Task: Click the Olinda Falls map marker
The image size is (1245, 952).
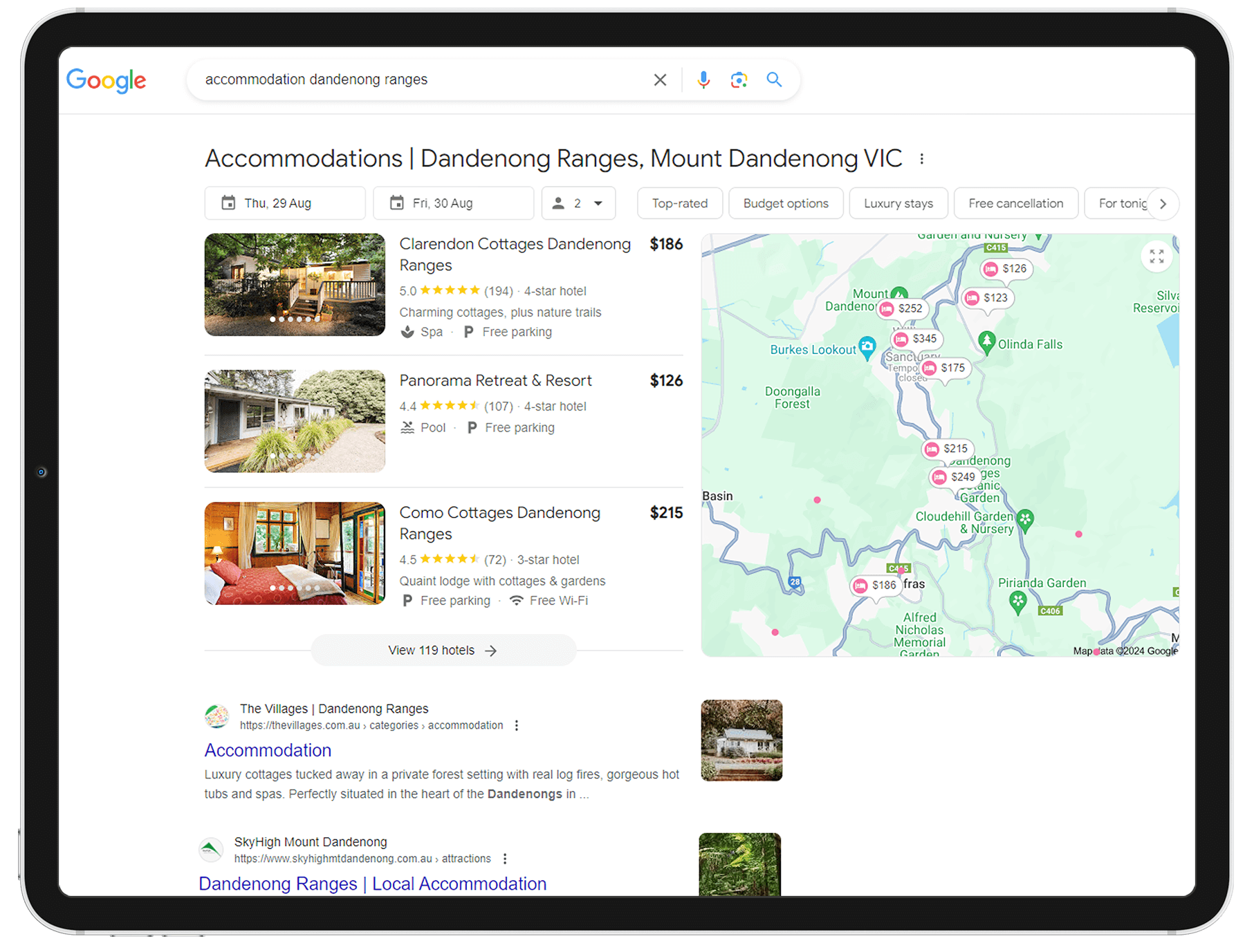Action: 987,342
